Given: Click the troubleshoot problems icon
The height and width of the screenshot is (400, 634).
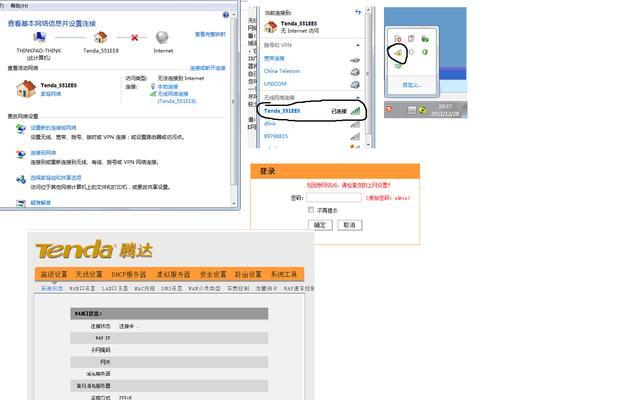Looking at the screenshot, I should click(21, 203).
